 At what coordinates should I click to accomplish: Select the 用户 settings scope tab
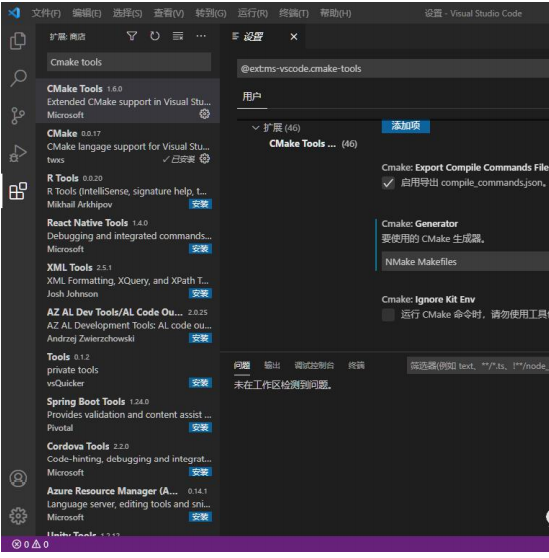252,96
